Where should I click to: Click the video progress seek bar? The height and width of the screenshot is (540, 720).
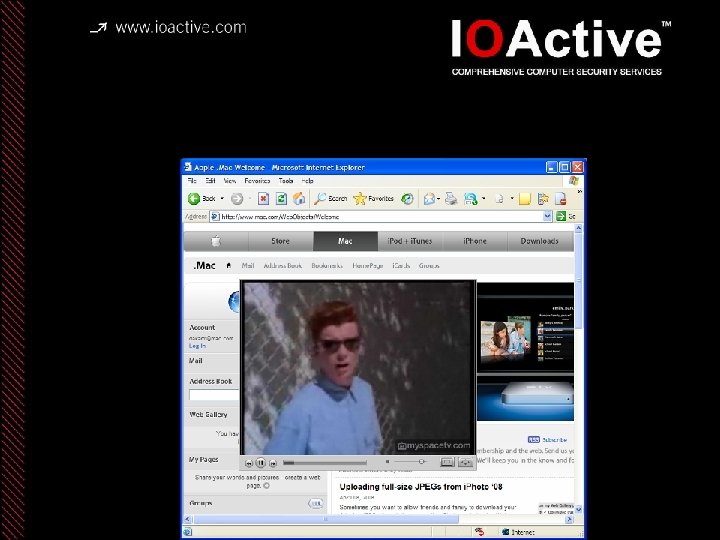click(325, 462)
